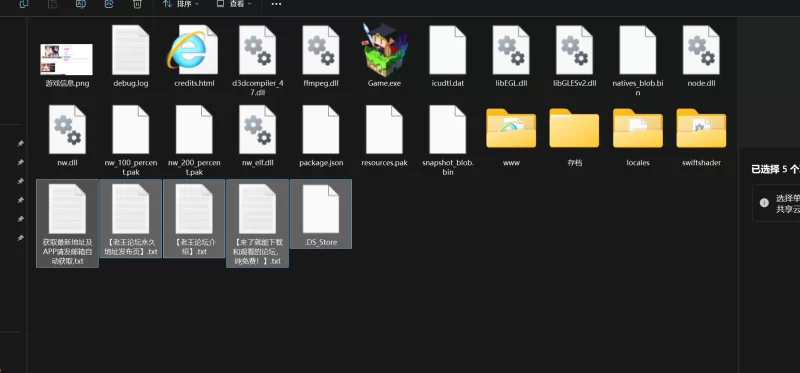
Task: Select the nw_100_percent.pak file icon
Action: pos(131,130)
